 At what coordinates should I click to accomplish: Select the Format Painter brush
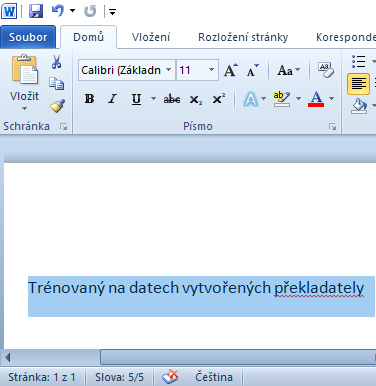pyautogui.click(x=57, y=106)
